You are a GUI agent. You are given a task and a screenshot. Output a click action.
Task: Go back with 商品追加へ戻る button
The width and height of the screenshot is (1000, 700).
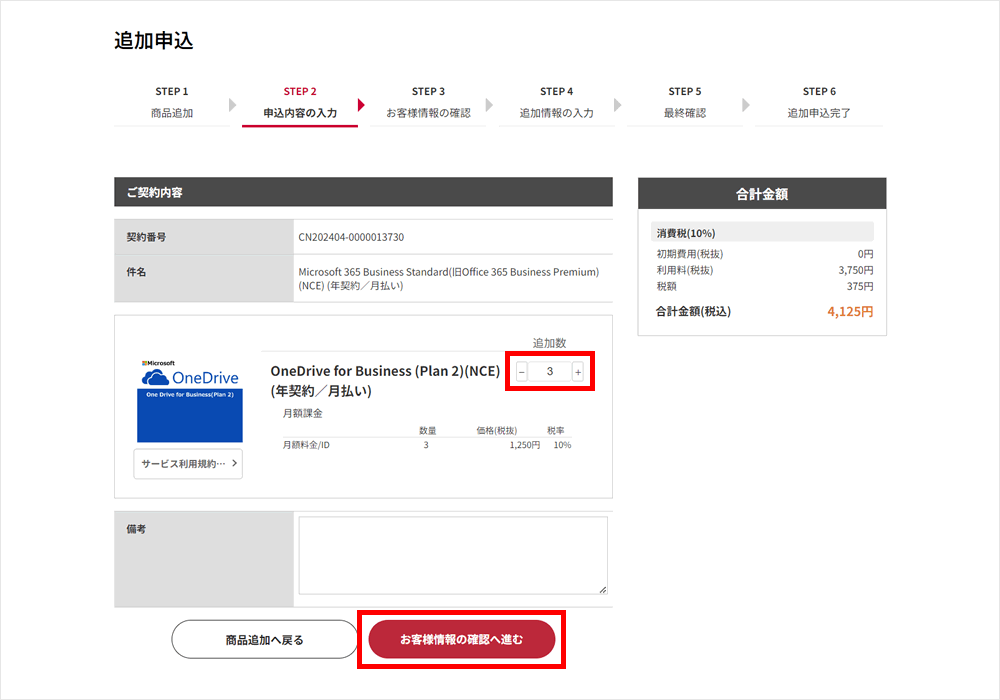coord(265,639)
